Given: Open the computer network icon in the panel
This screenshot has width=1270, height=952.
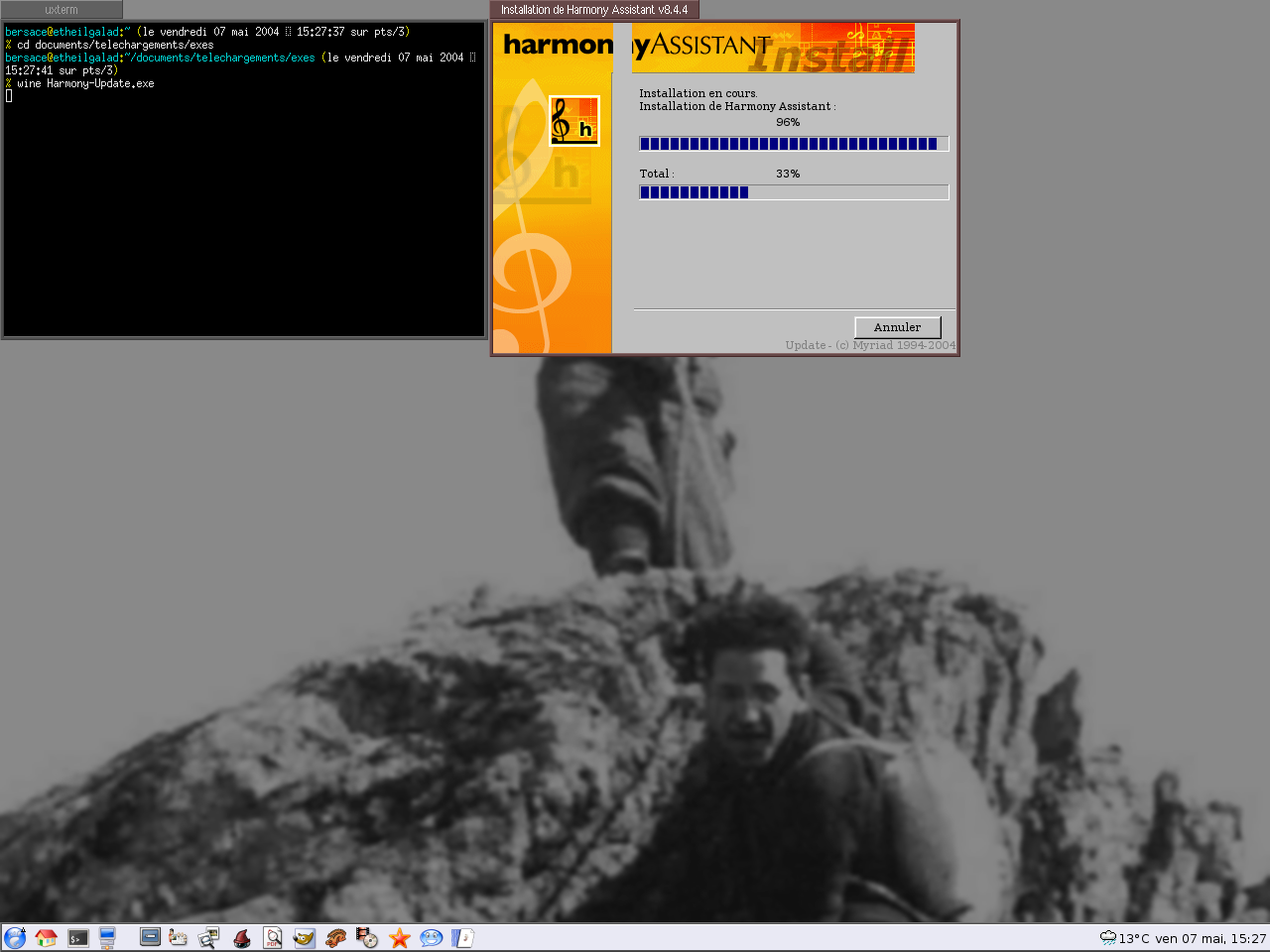Looking at the screenshot, I should pos(107,938).
